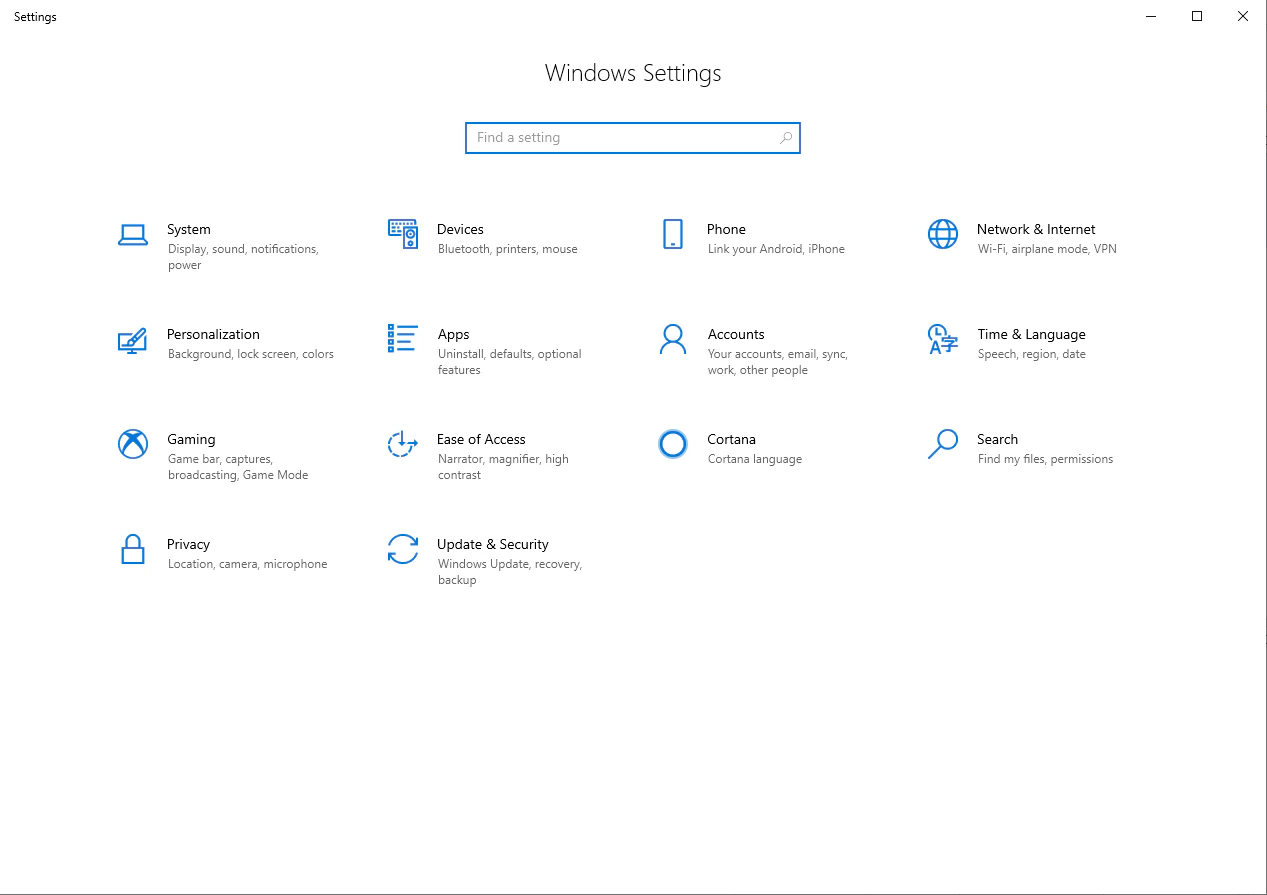The width and height of the screenshot is (1267, 895).
Task: Click the Apps list icon
Action: pos(402,340)
